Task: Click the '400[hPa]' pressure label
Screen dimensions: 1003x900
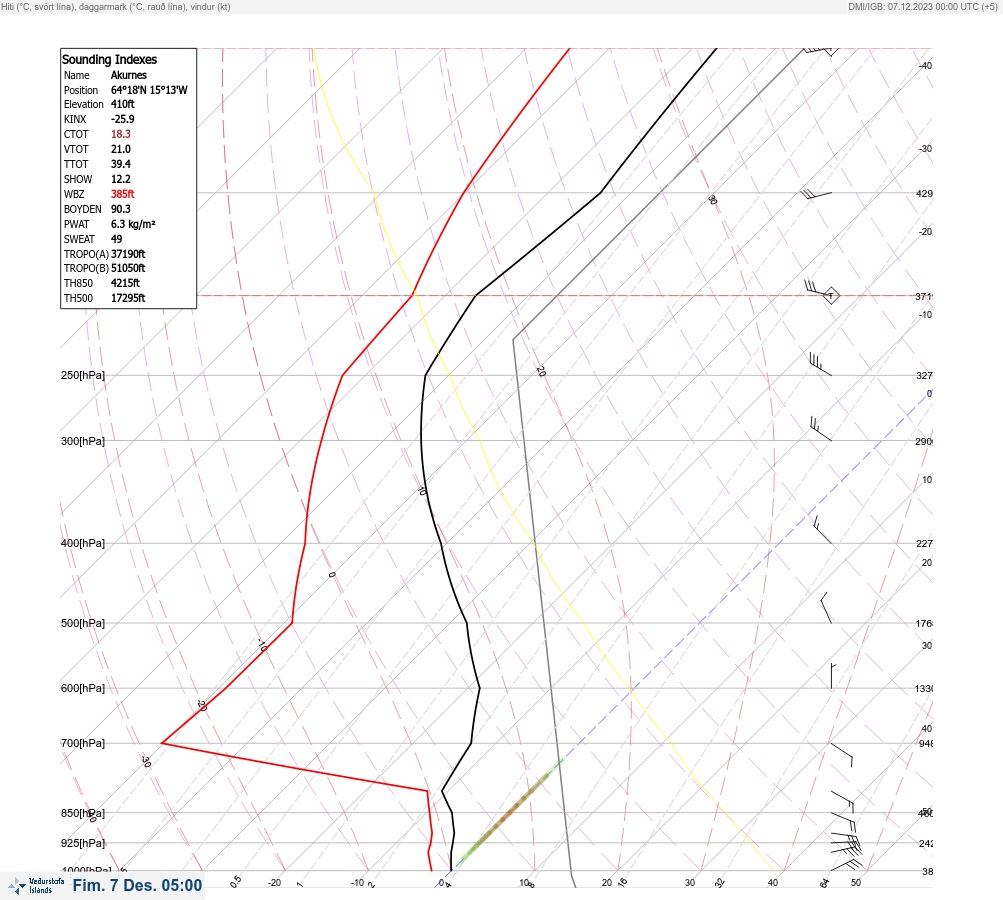Action: coord(83,543)
